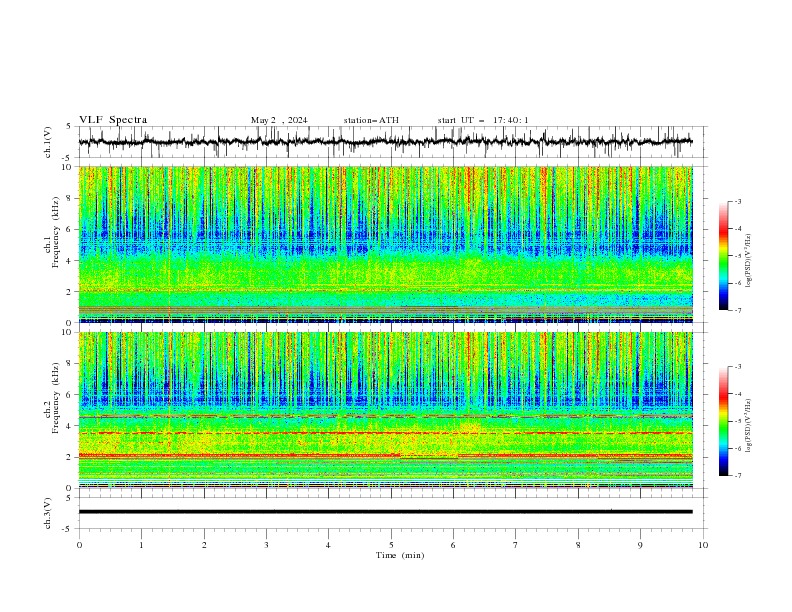Click the "1" tick on the time axis
Screen dimensions: 792x612
point(141,545)
